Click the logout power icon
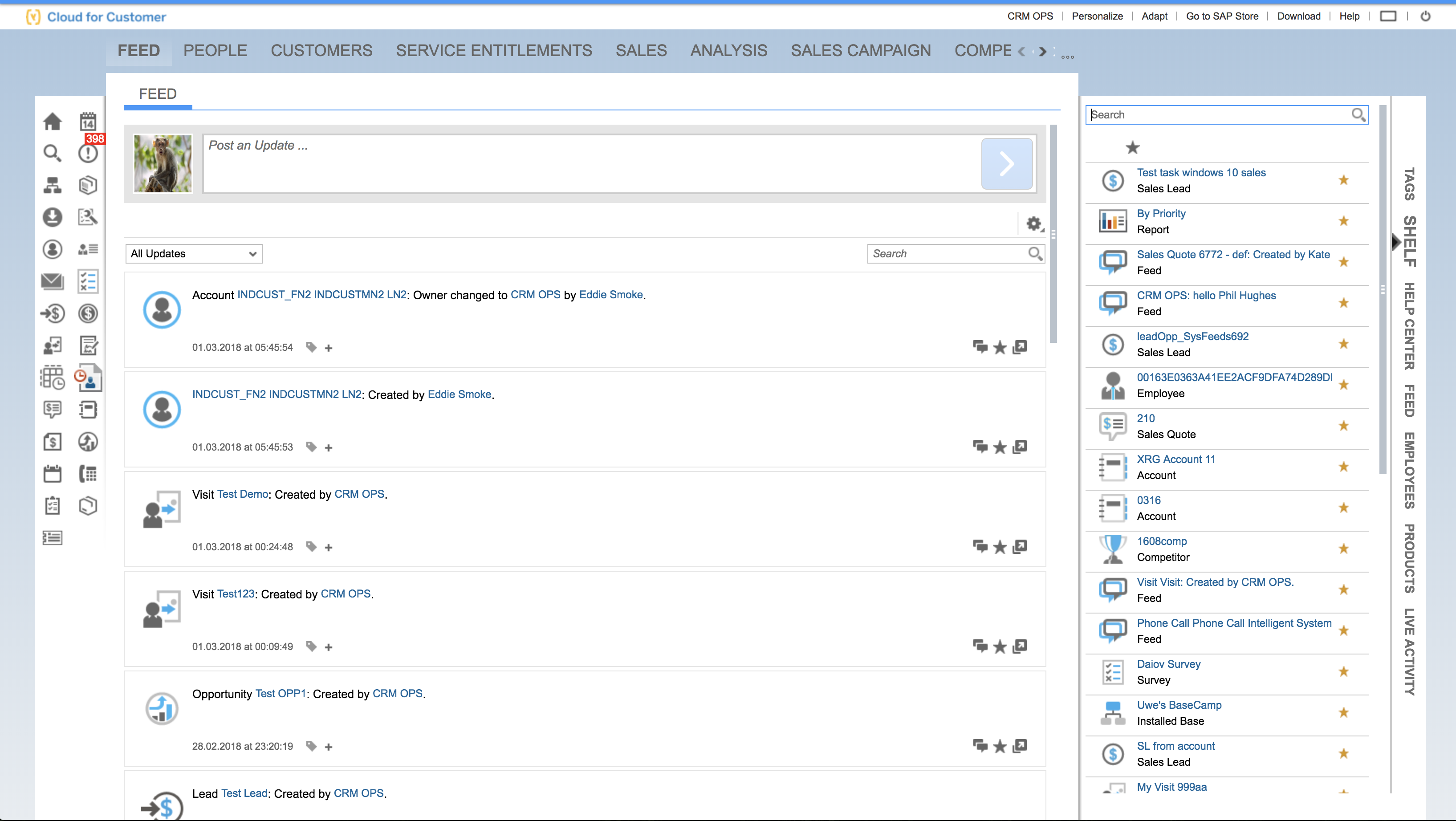 click(1425, 16)
